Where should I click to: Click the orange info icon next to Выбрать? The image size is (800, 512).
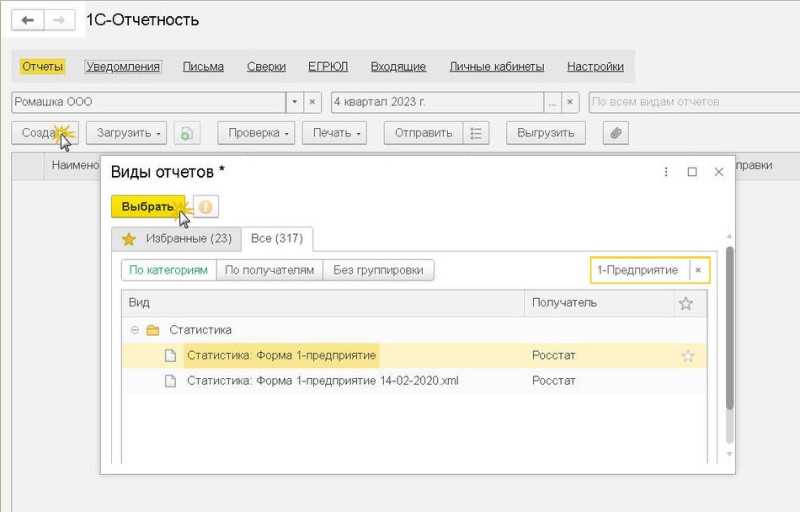click(x=206, y=207)
